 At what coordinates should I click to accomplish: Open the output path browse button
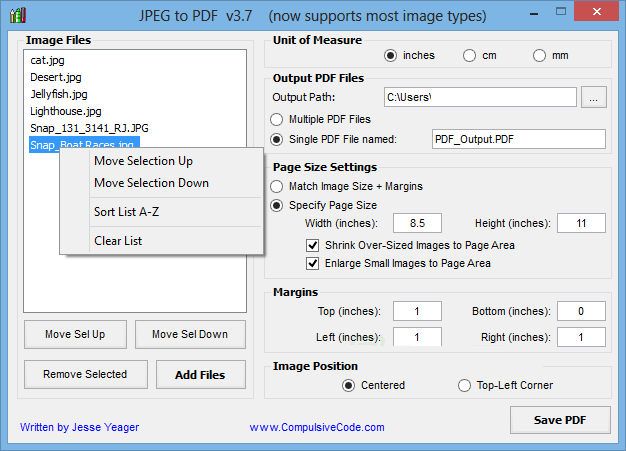click(594, 97)
